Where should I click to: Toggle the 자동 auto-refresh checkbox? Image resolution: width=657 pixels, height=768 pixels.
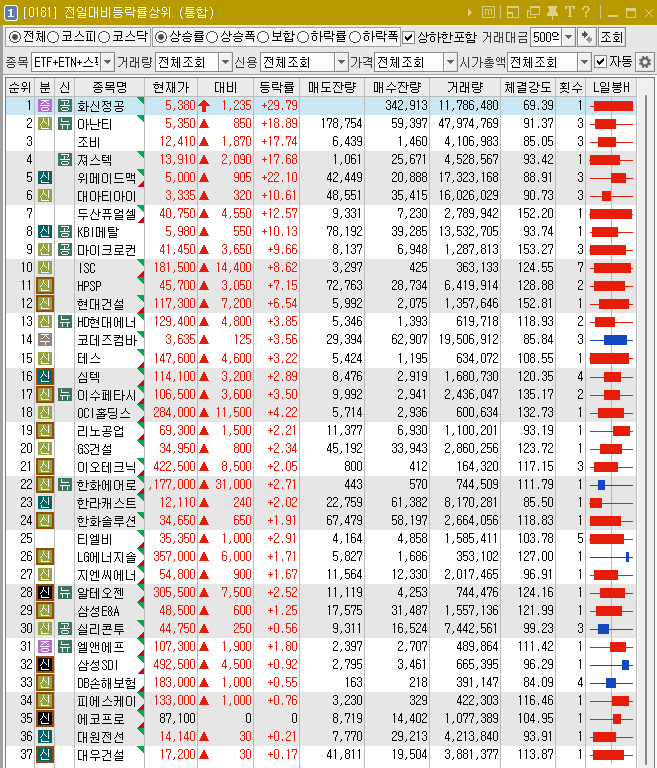point(600,62)
